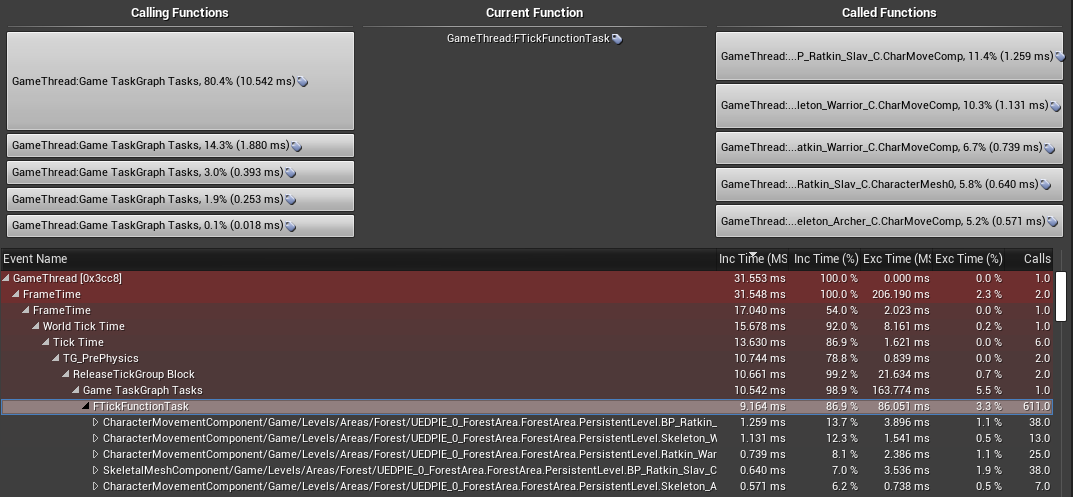
Task: Click icon on Skeleton_Warrior CharMoveComp 10.3% button
Action: pyautogui.click(x=1055, y=106)
